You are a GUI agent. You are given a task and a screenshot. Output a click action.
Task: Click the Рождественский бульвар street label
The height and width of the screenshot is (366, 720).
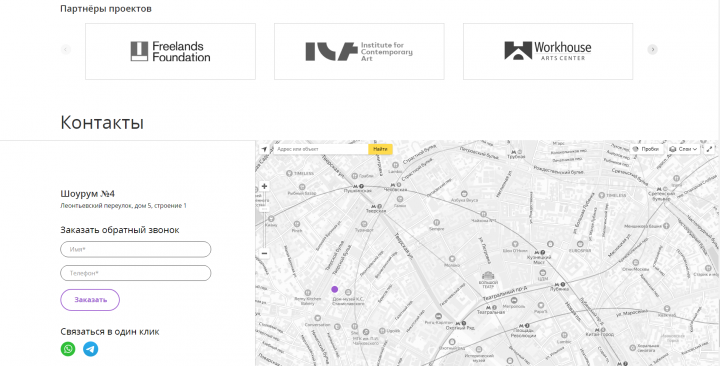(x=558, y=170)
